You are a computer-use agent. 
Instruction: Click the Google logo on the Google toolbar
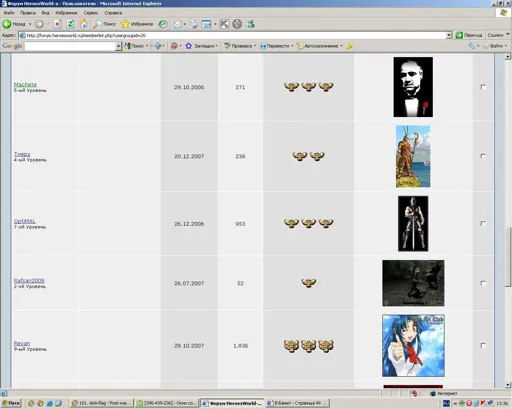[x=12, y=46]
